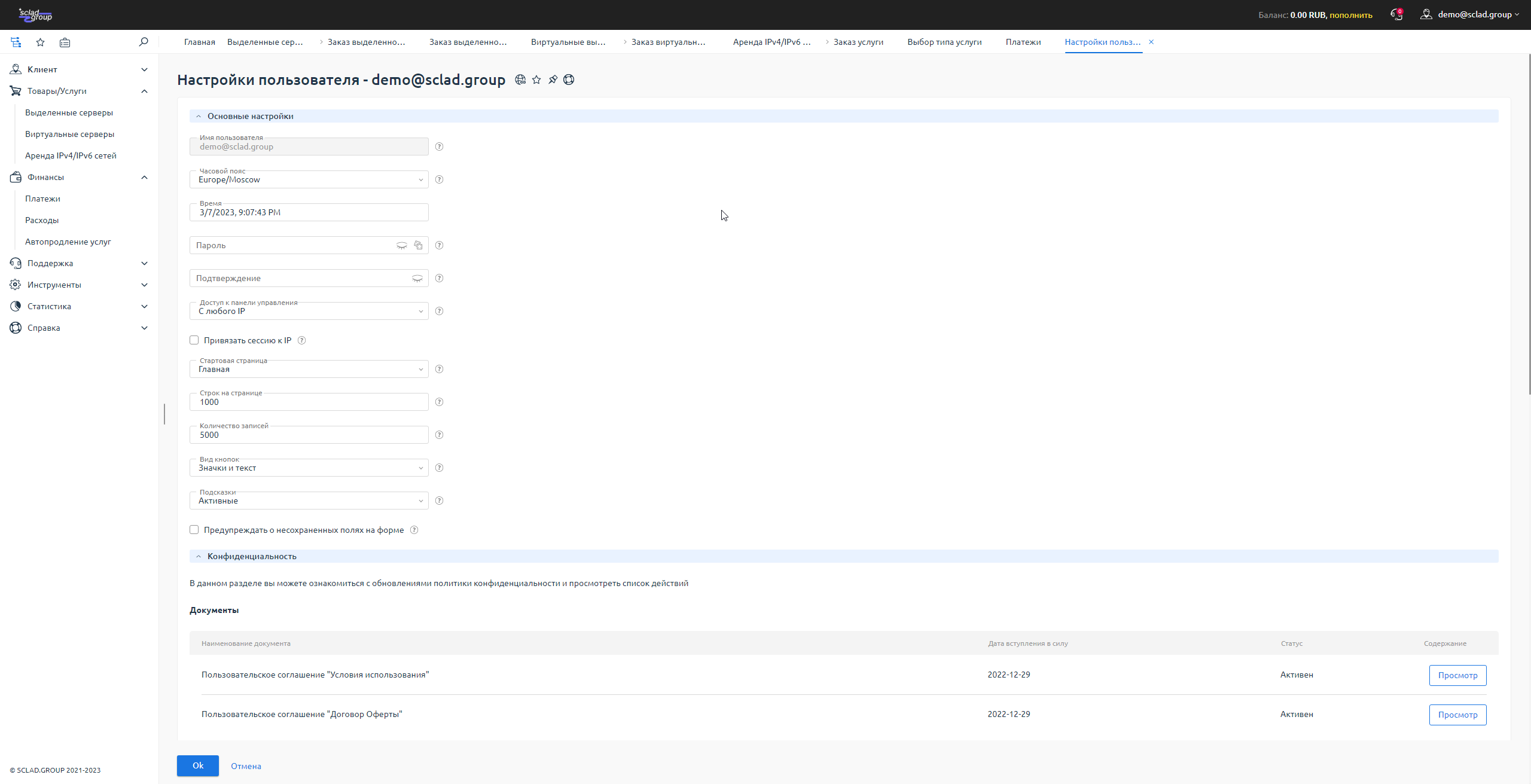Click the пополнить balance link
This screenshot has width=1531, height=784.
point(1350,15)
